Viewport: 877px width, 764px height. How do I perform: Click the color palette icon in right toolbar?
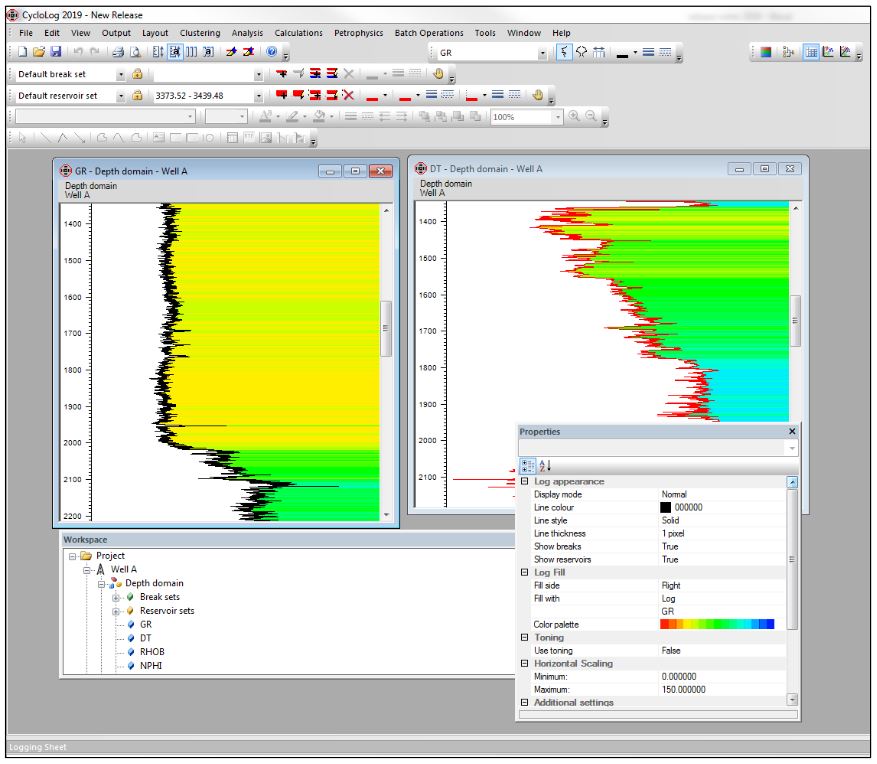click(x=766, y=52)
